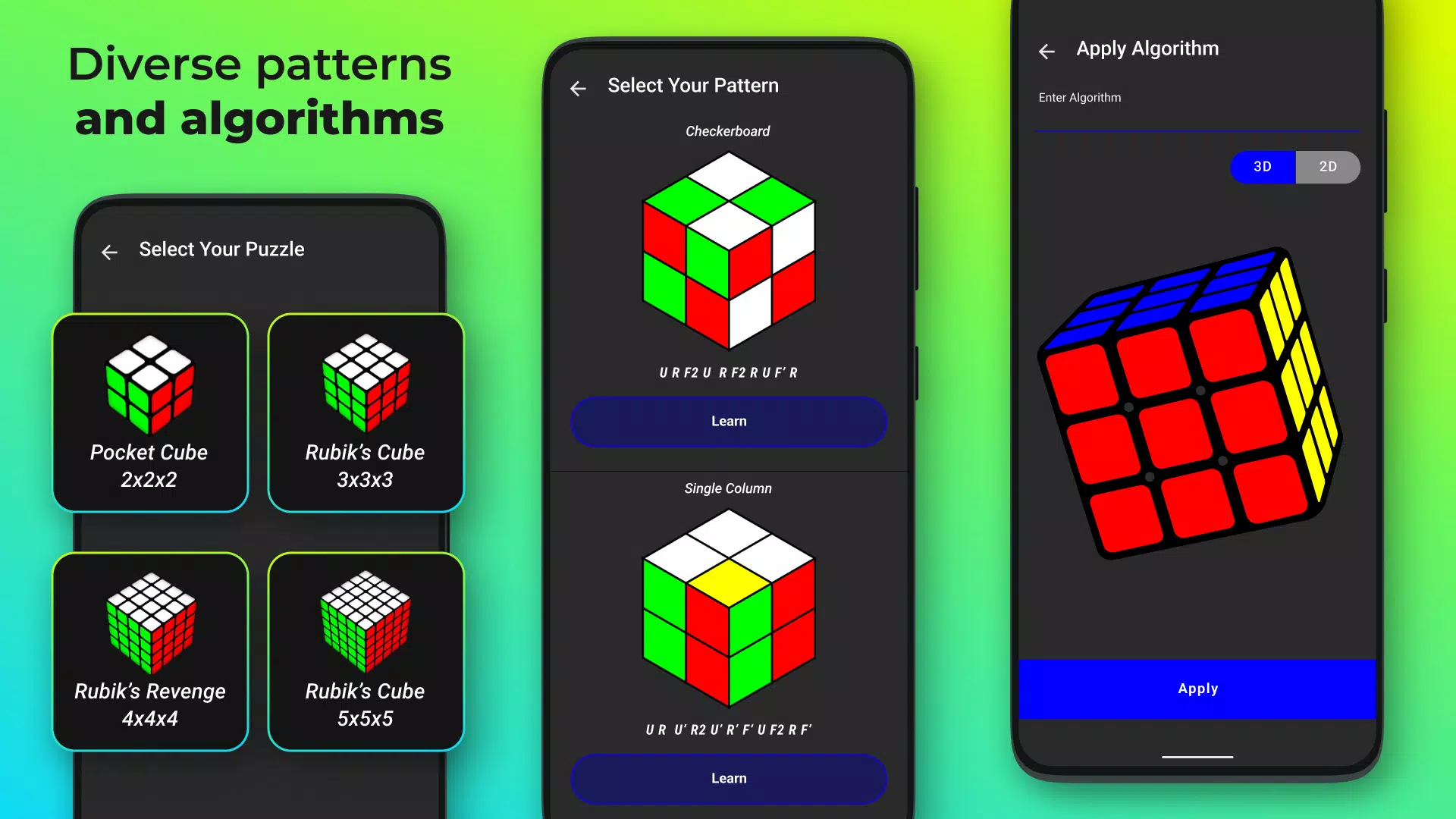Open Select Pattern back arrow
Screen dimensions: 1456x819
coord(577,88)
